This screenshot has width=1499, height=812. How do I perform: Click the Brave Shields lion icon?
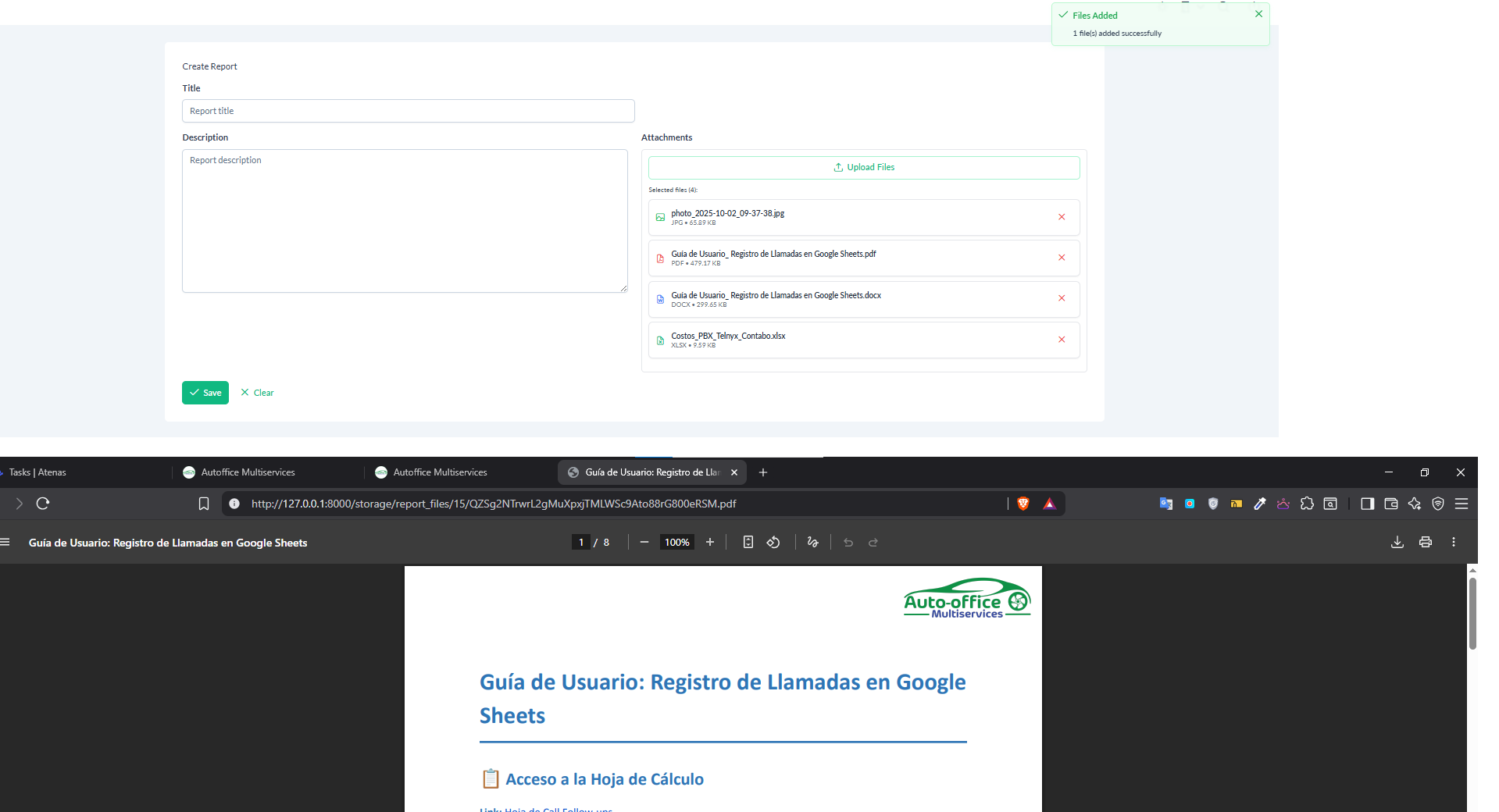1023,504
